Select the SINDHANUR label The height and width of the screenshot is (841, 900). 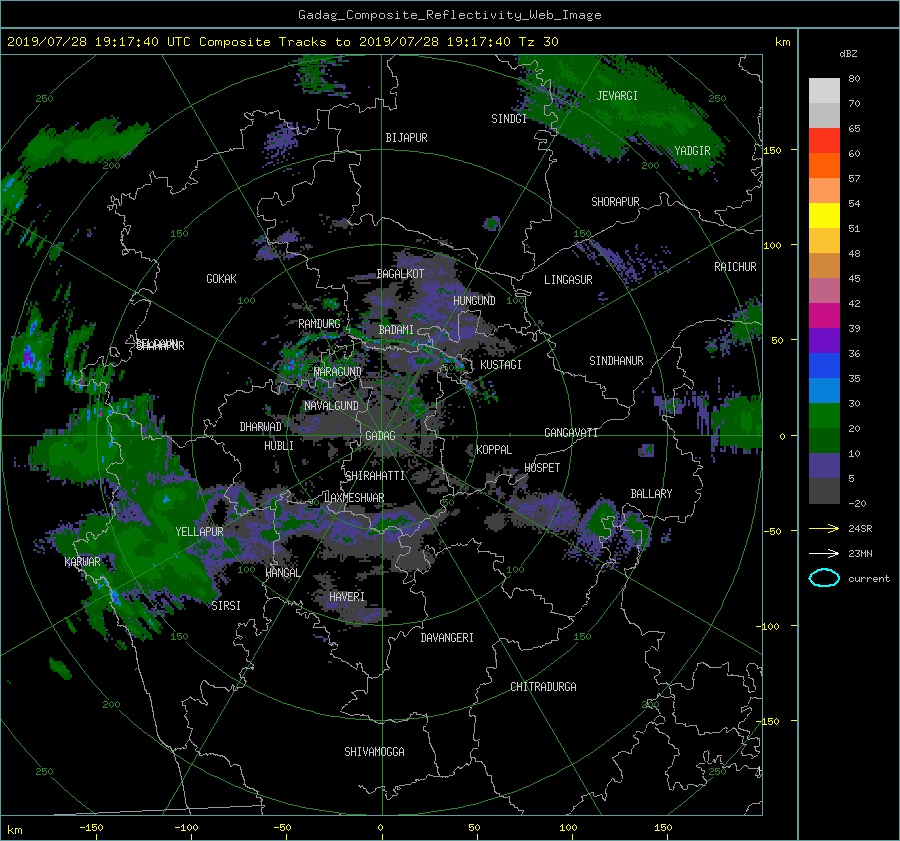coord(616,361)
